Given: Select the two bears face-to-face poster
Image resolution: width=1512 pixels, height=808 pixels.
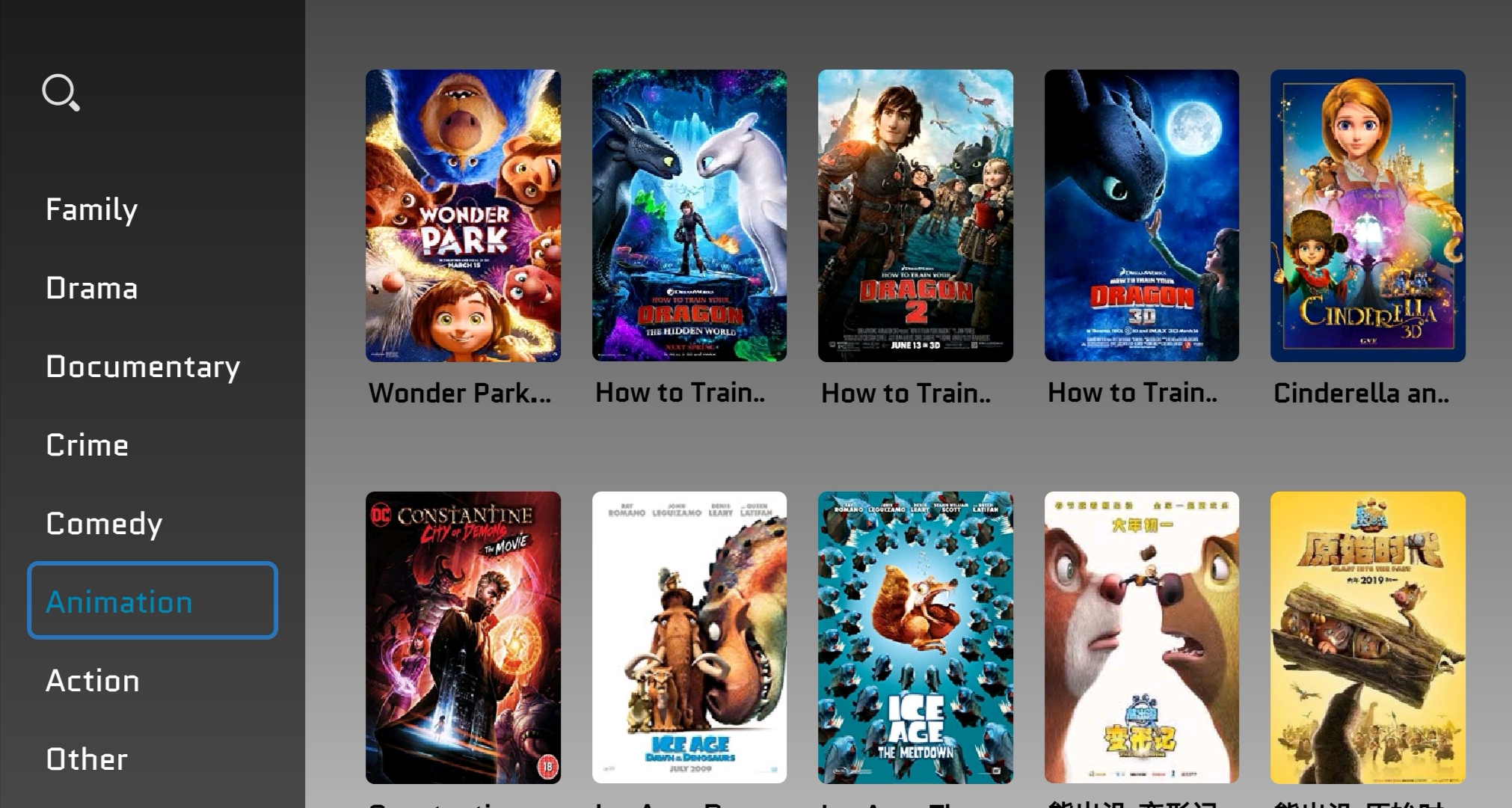Looking at the screenshot, I should tap(1142, 637).
